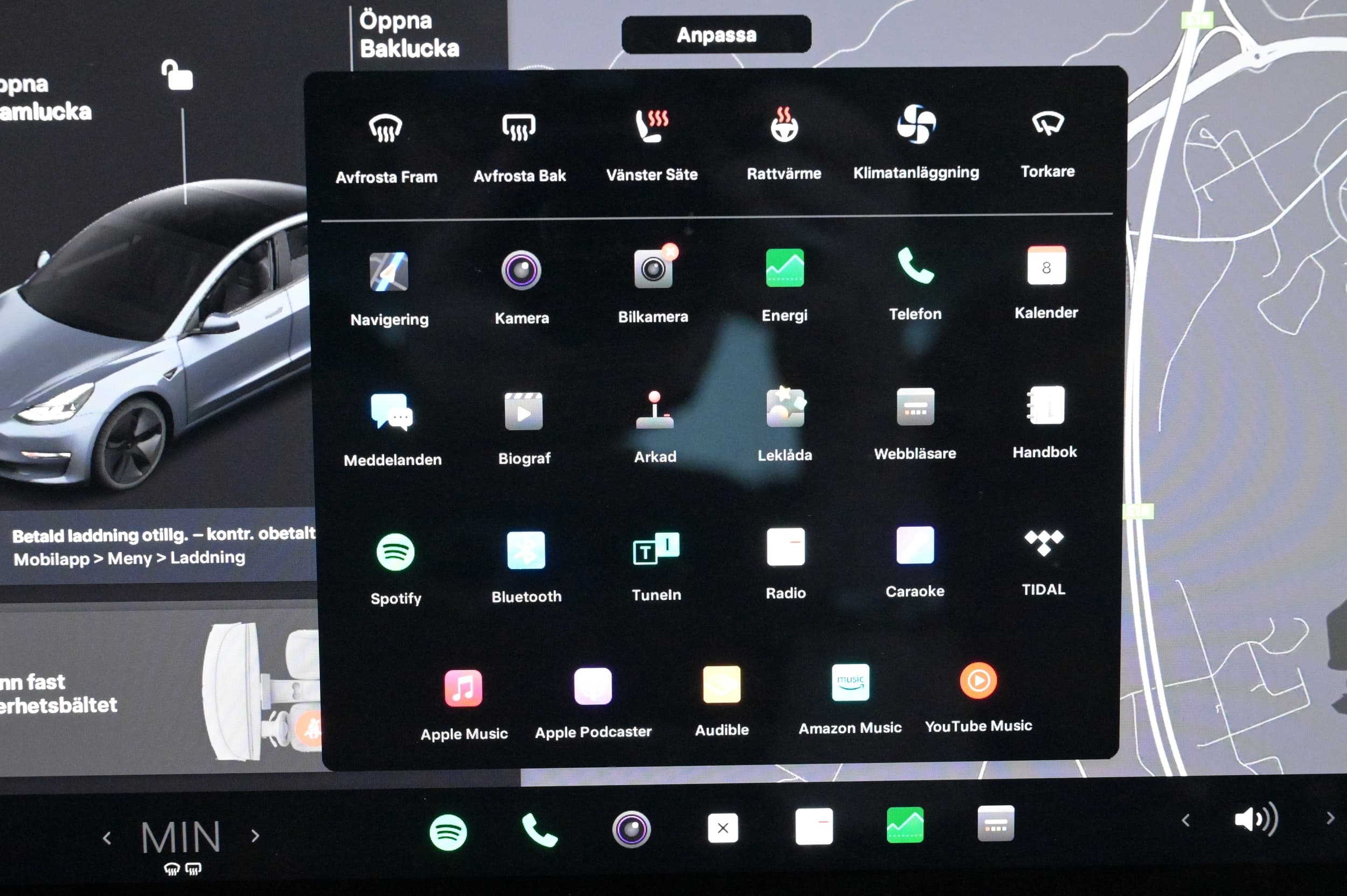
Task: Tap camera icon in bottom dock
Action: [631, 829]
